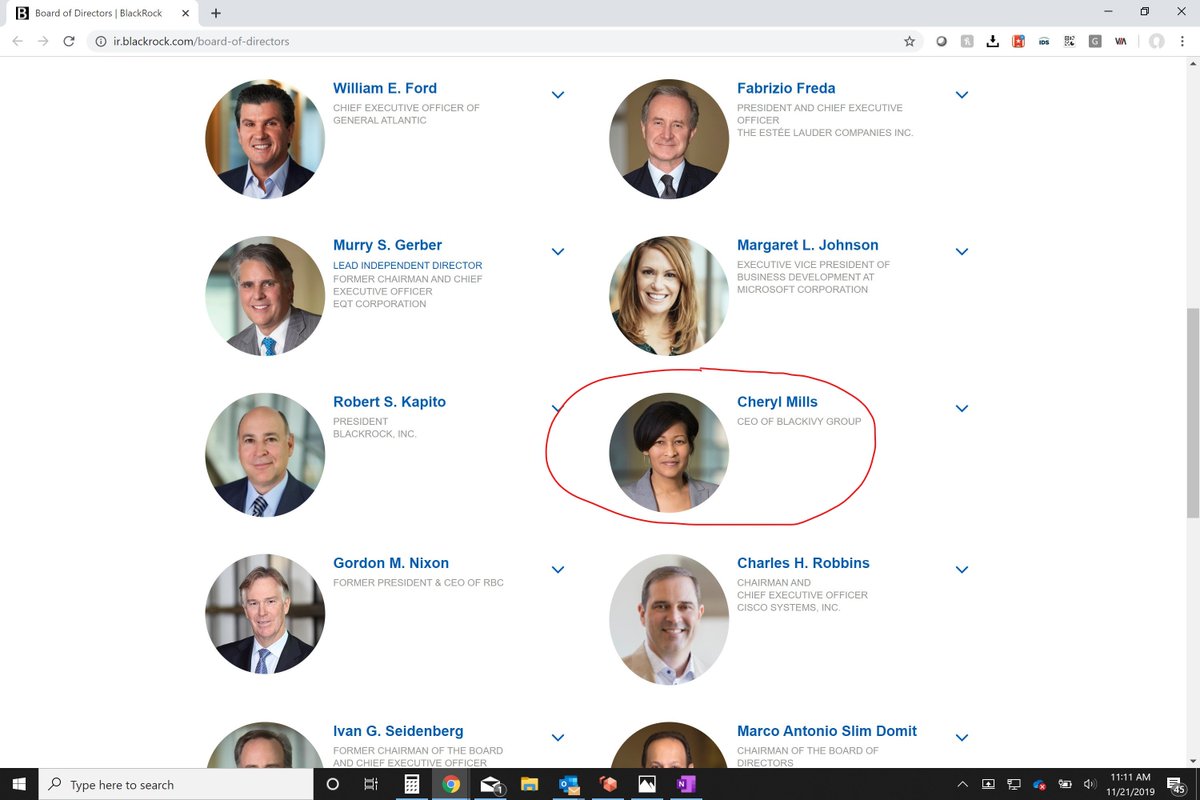Expand Margaret L. Johnson's bio
The height and width of the screenshot is (800, 1200).
click(962, 252)
